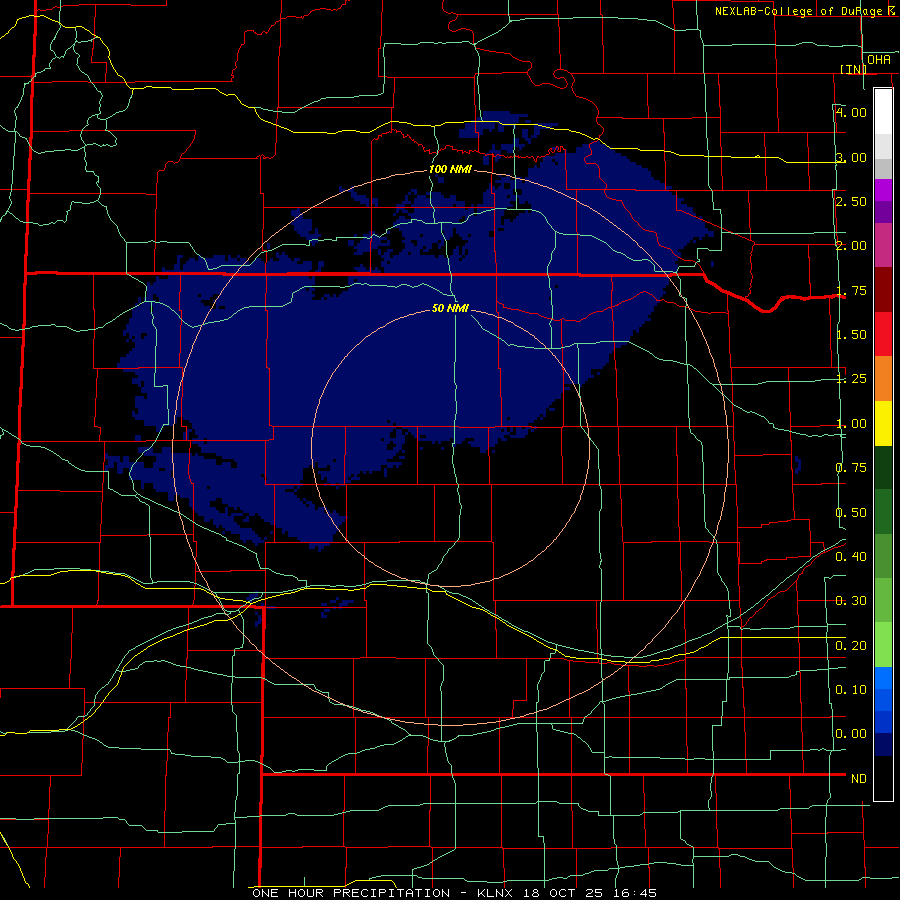Pick the orange legend swatch
The image size is (900, 900).
tap(883, 379)
